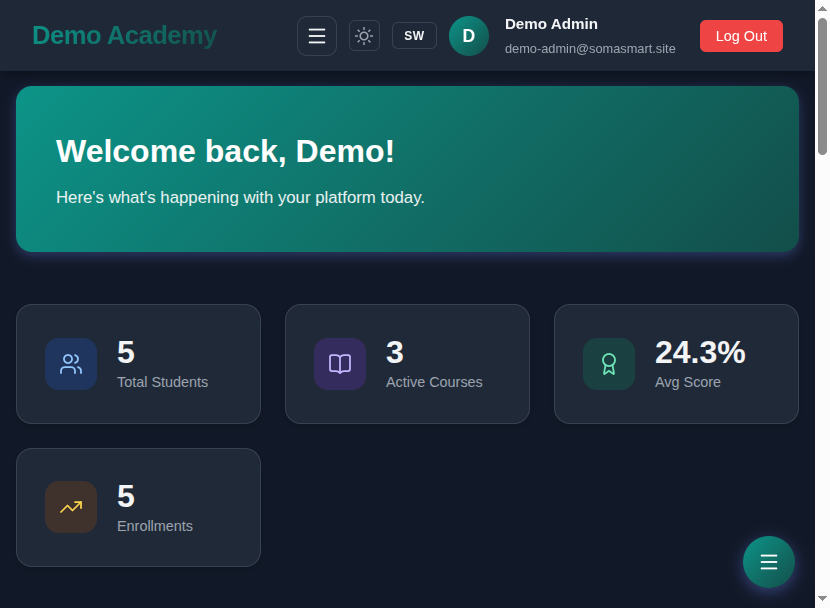
Task: Switch language with the SW button
Action: (x=414, y=35)
